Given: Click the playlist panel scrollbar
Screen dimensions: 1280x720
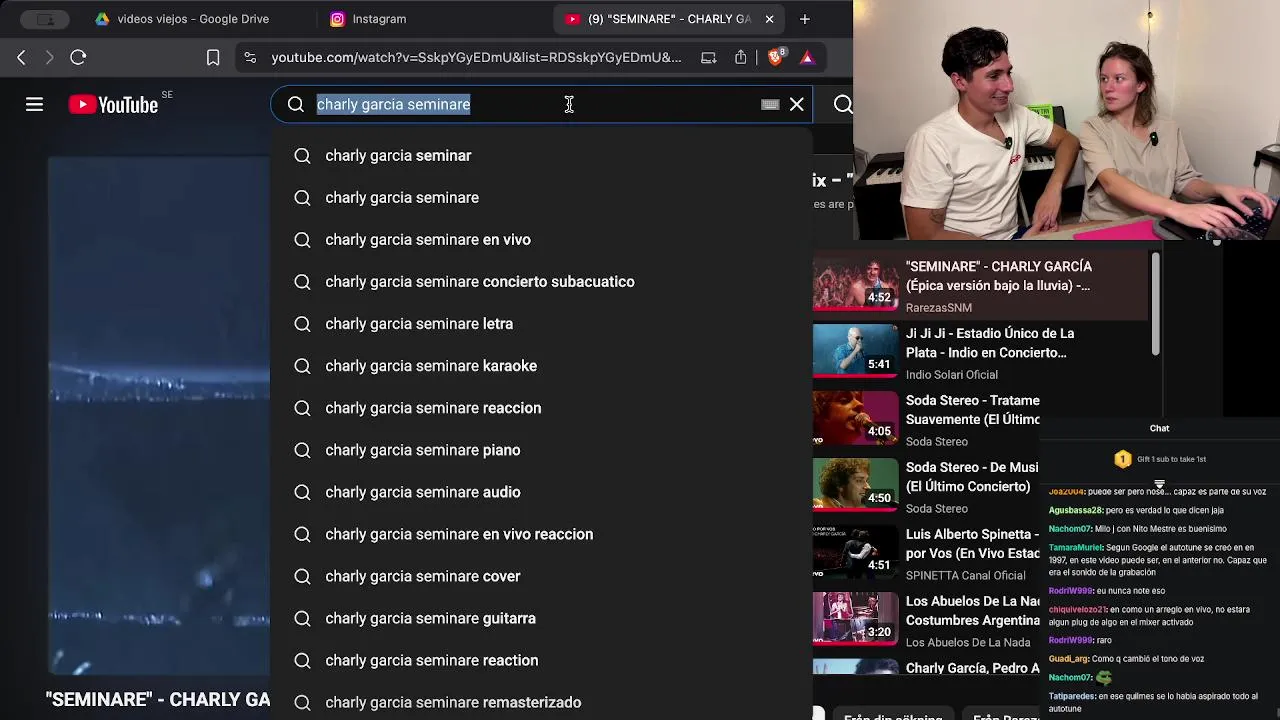Looking at the screenshot, I should click(1155, 303).
